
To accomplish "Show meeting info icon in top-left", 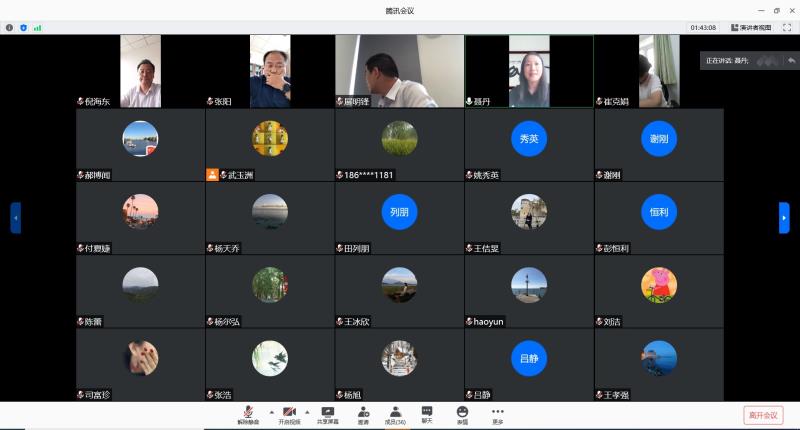I will [10, 27].
